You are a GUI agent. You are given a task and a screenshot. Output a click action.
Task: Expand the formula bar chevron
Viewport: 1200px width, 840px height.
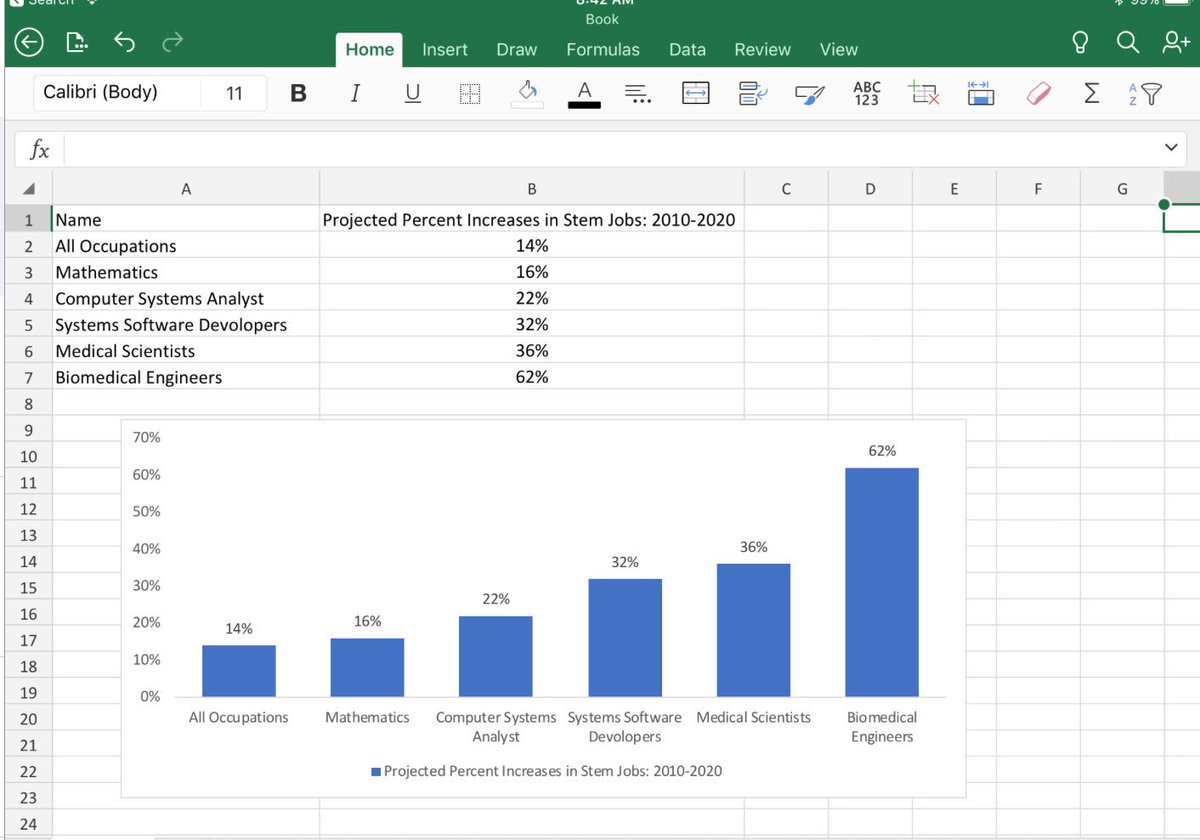click(x=1171, y=148)
